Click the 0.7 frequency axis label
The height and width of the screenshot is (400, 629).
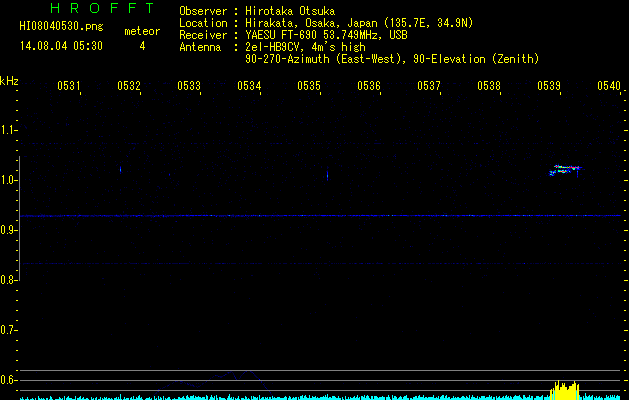[8, 330]
